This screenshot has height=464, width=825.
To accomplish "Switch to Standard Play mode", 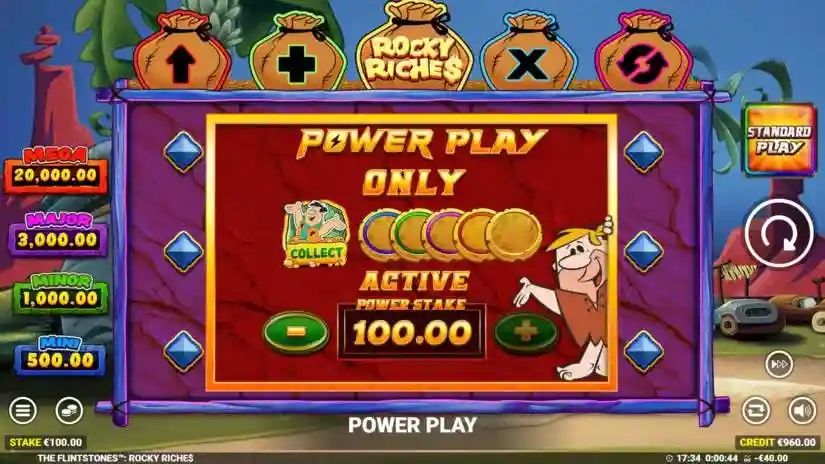I will pyautogui.click(x=779, y=139).
